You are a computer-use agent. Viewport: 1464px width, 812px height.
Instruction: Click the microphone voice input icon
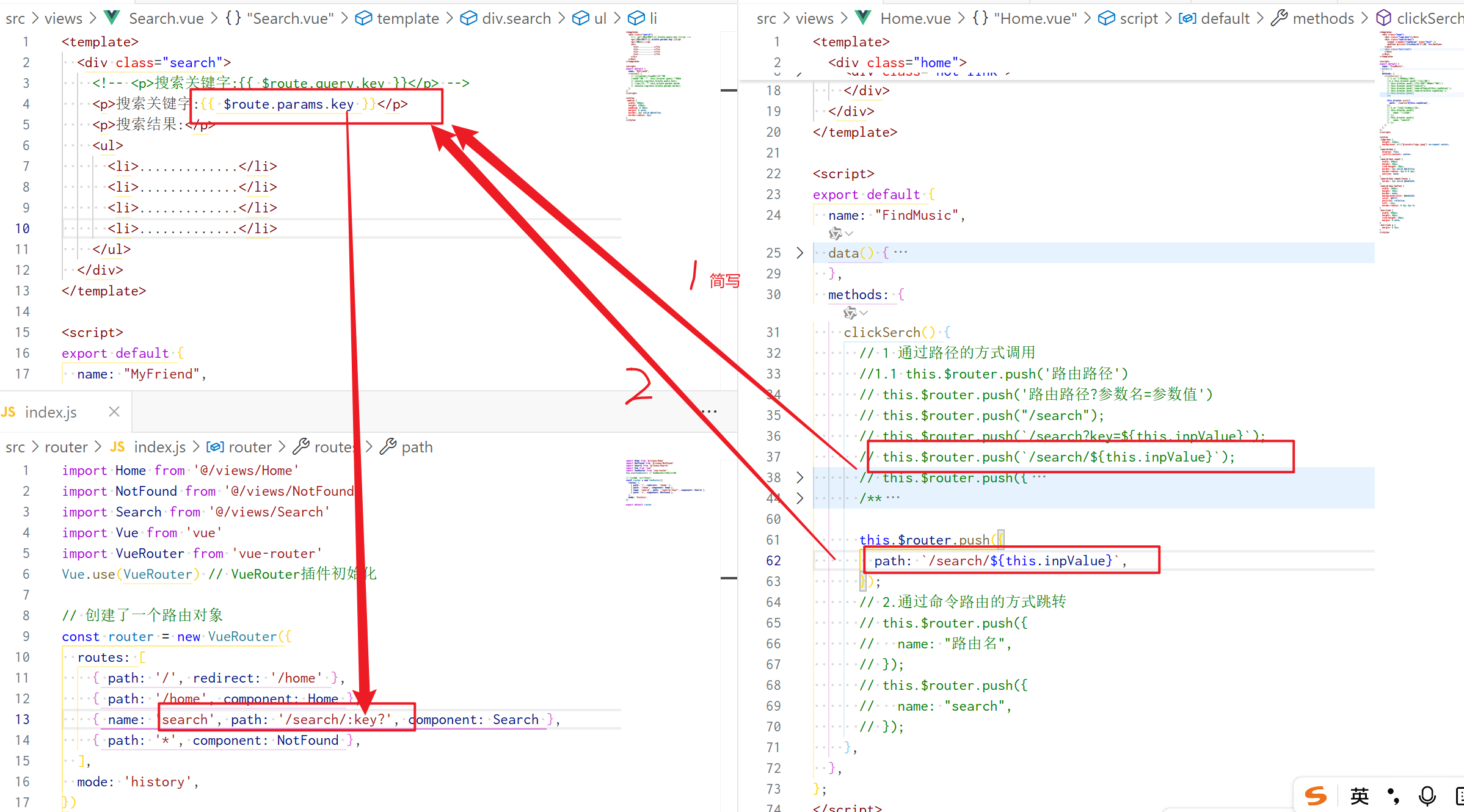pos(1427,796)
